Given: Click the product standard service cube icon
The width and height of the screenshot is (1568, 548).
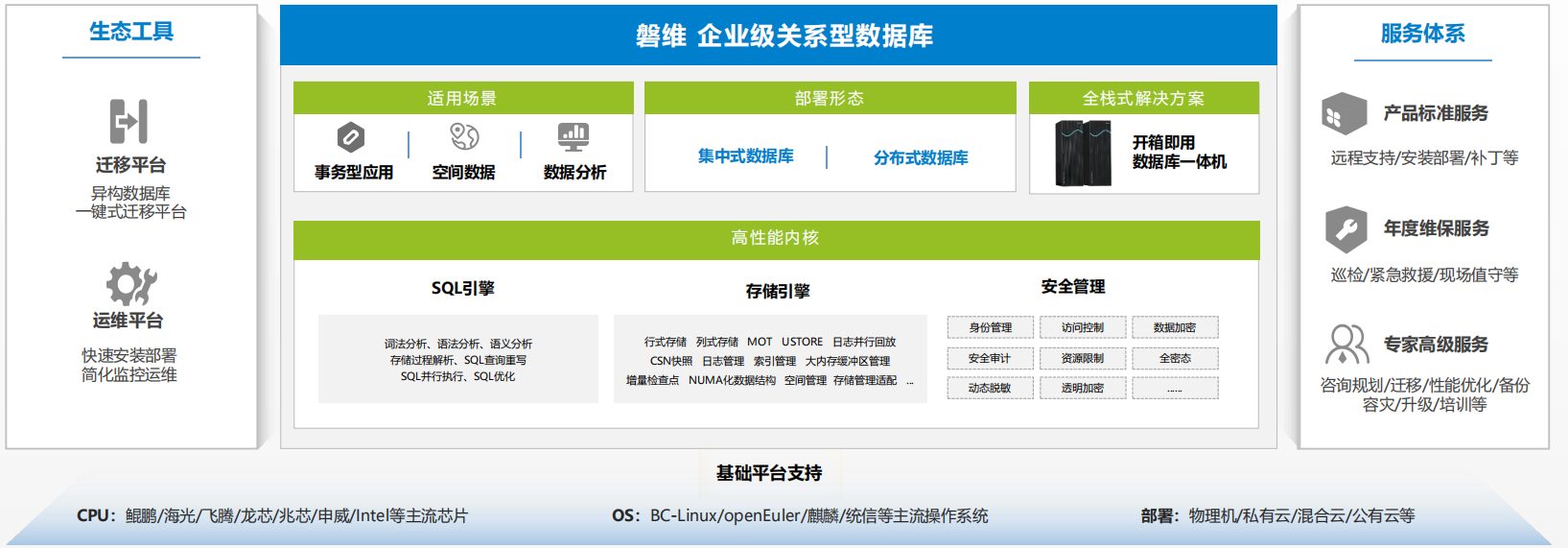Looking at the screenshot, I should click(x=1344, y=114).
